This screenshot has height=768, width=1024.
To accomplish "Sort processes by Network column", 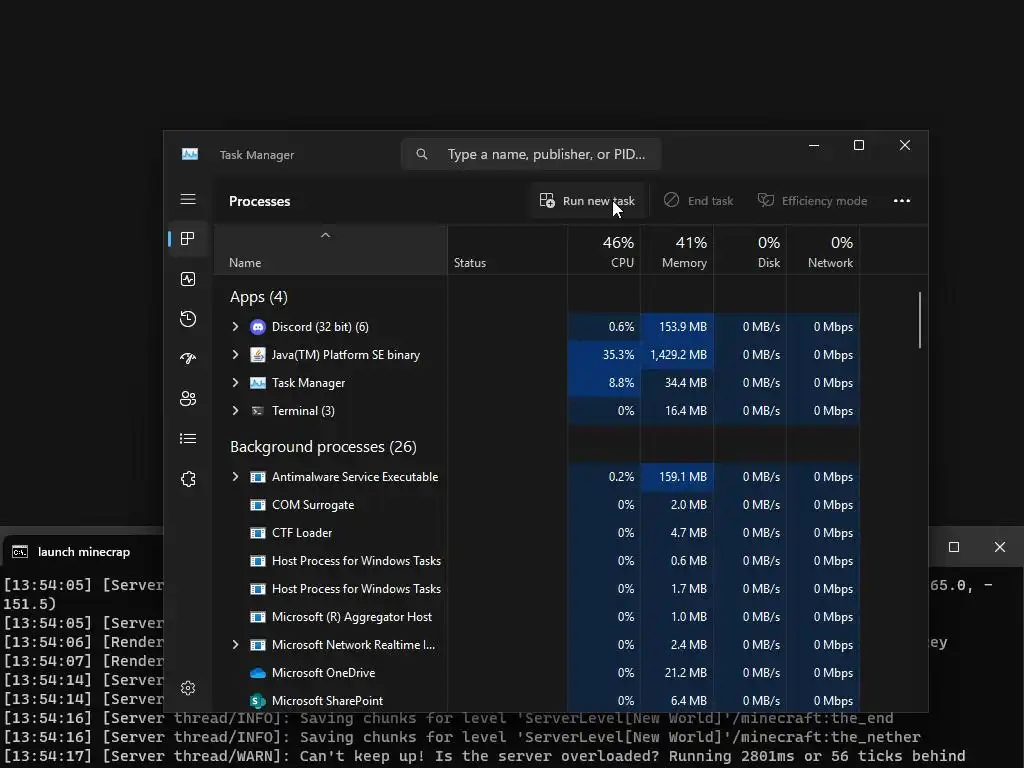I will tap(824, 251).
